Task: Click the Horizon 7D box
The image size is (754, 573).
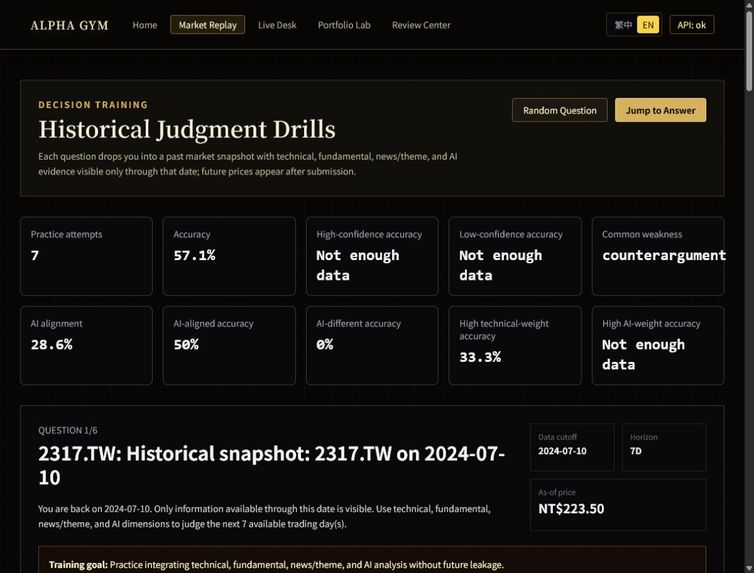Action: 664,447
